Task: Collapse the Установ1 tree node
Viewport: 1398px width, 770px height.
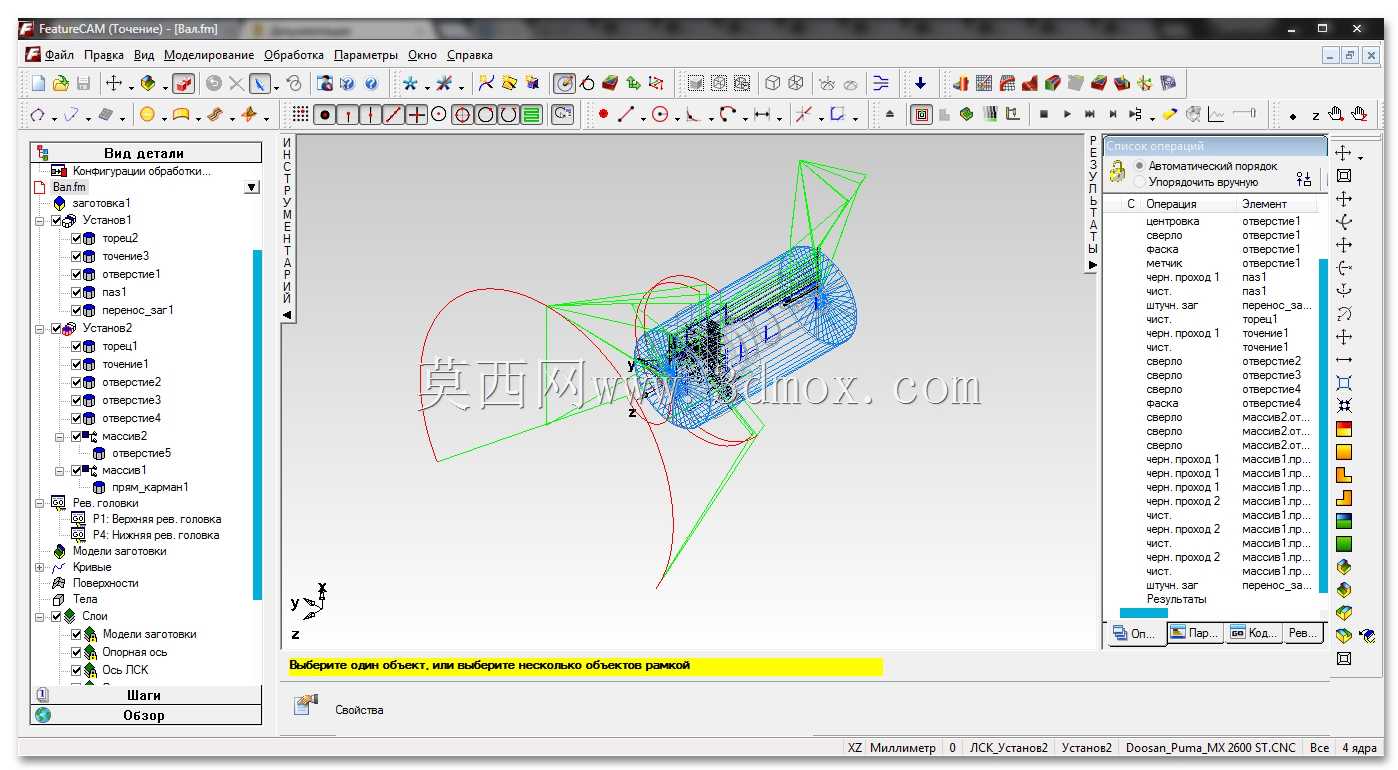Action: click(40, 220)
